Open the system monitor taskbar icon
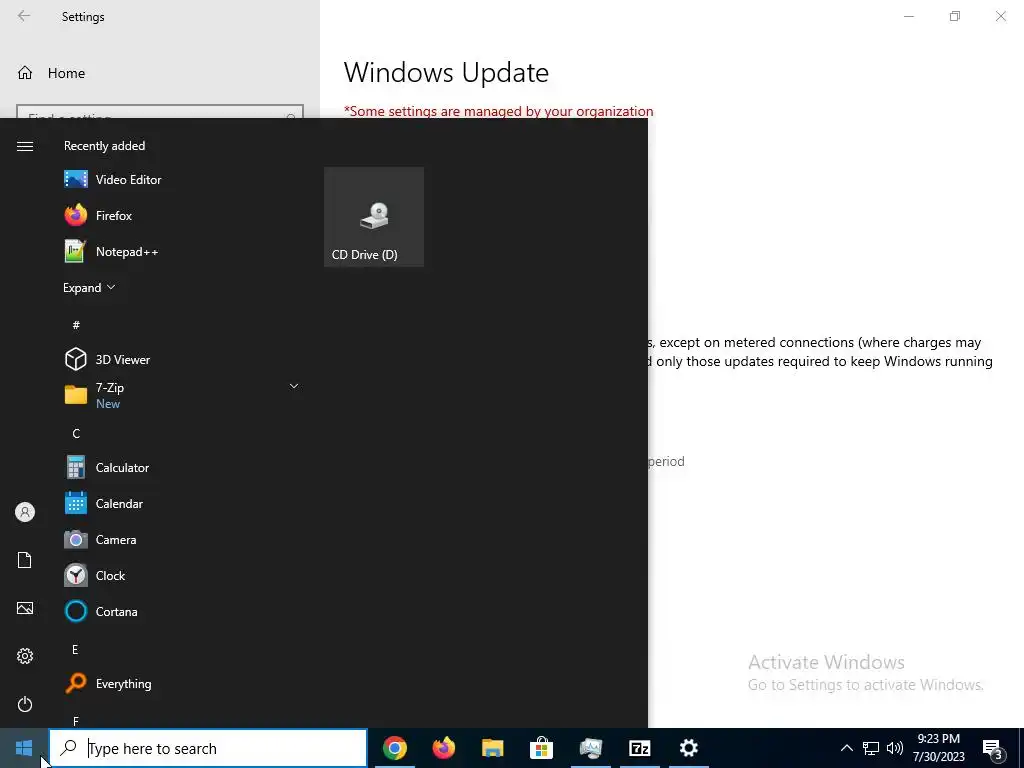The height and width of the screenshot is (768, 1024). [x=591, y=748]
